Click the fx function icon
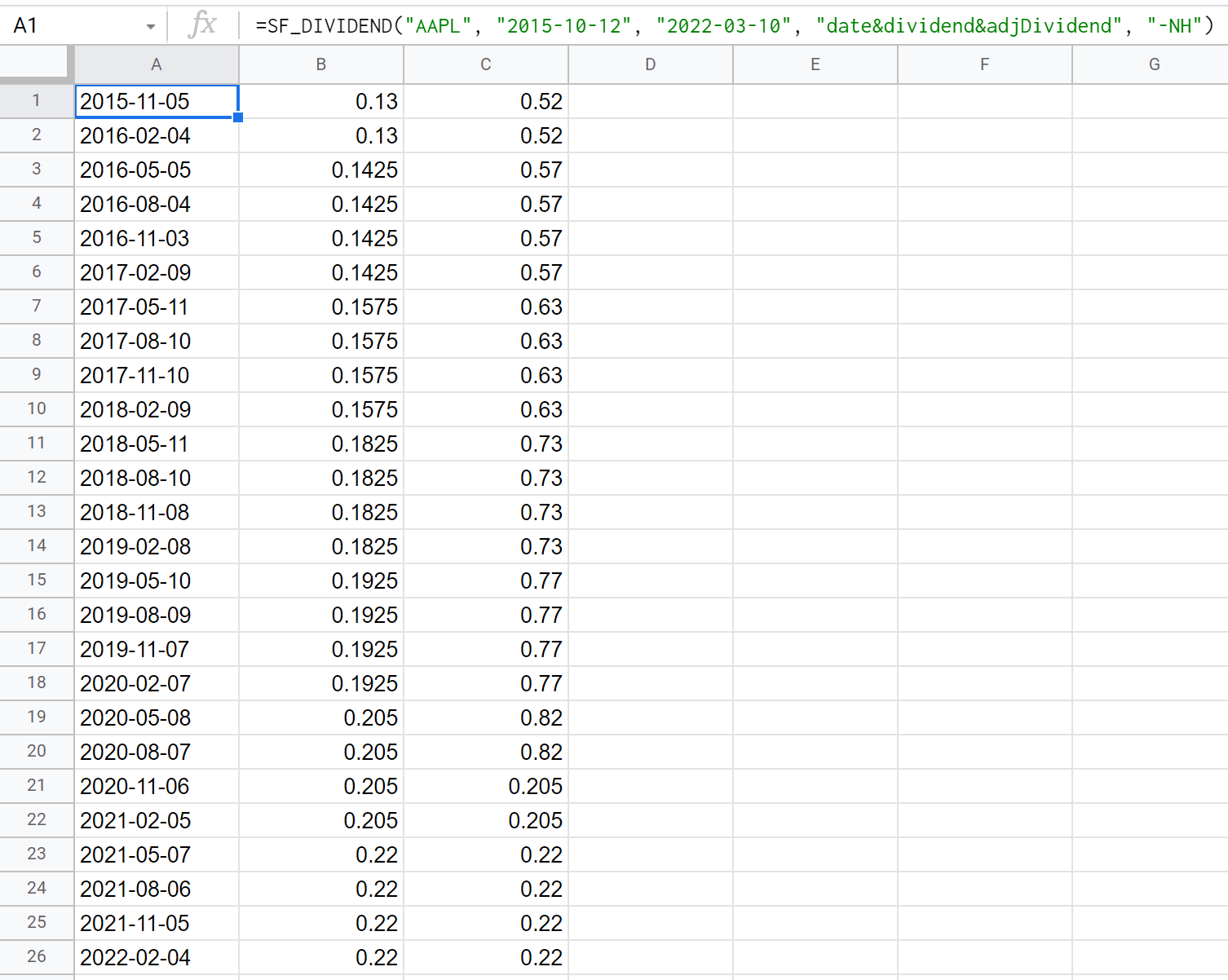The height and width of the screenshot is (980, 1228). pos(202,24)
